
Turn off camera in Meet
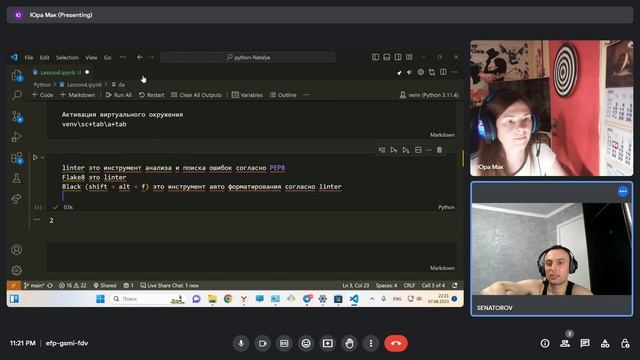(x=262, y=343)
